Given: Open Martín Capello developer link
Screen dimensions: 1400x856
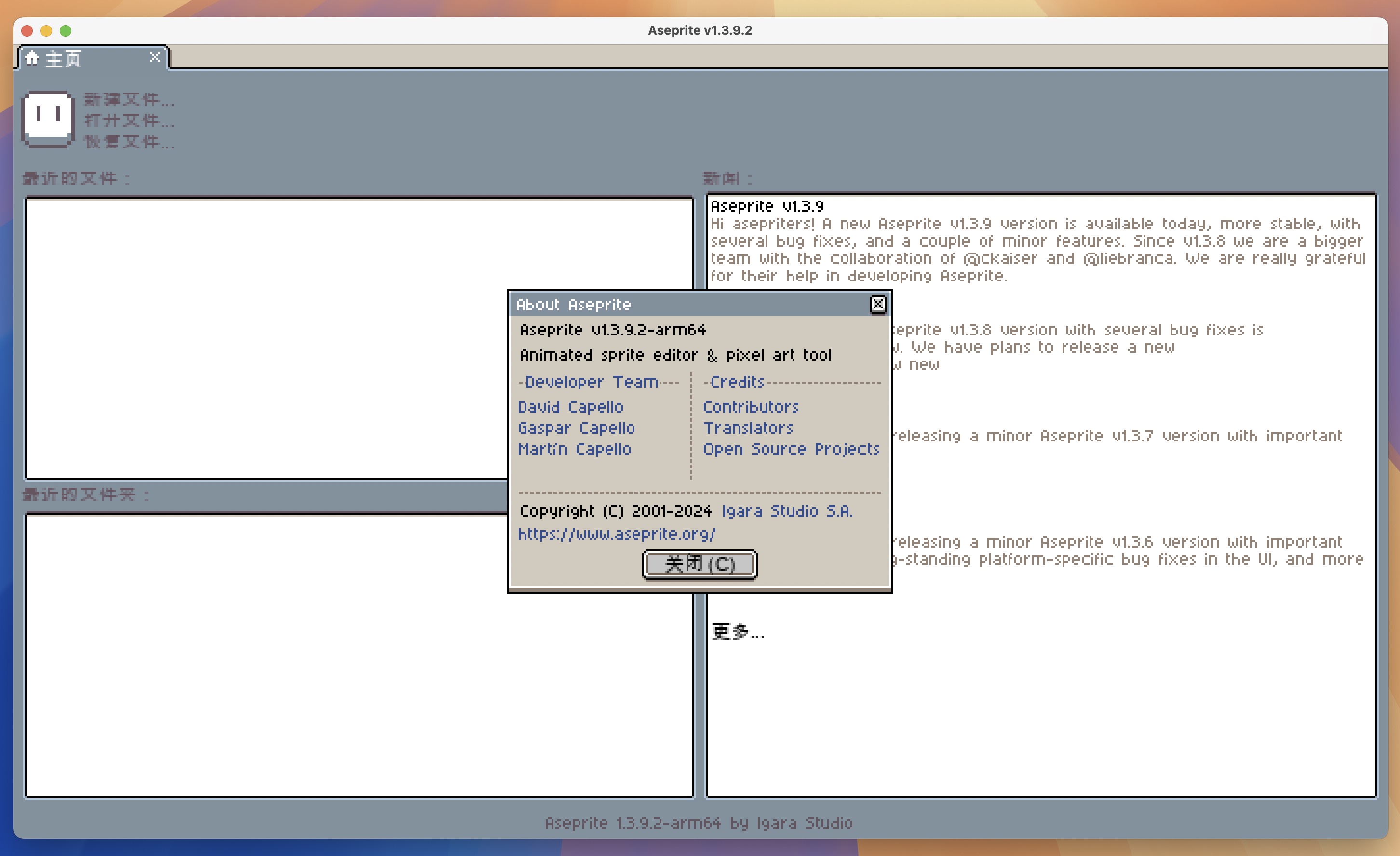Looking at the screenshot, I should tap(575, 449).
